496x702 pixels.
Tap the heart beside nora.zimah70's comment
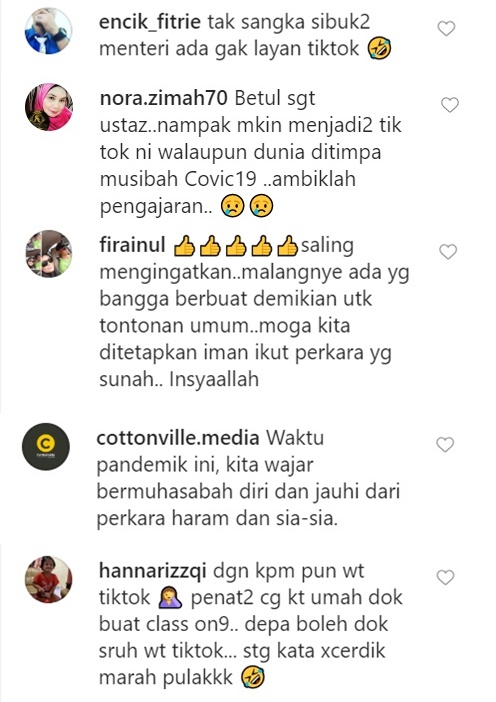pos(450,105)
